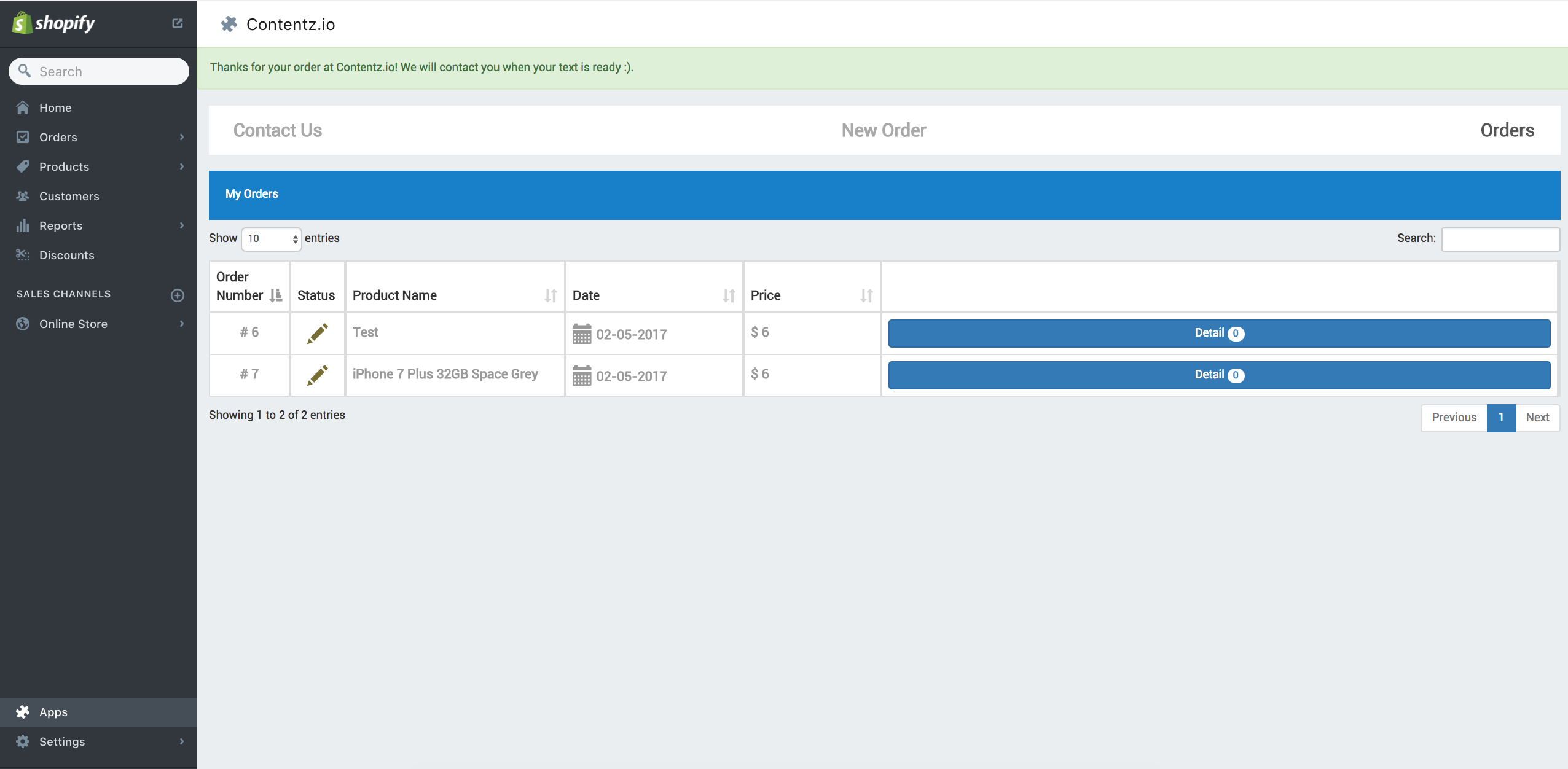Click the date in order #6 row

pyautogui.click(x=632, y=335)
